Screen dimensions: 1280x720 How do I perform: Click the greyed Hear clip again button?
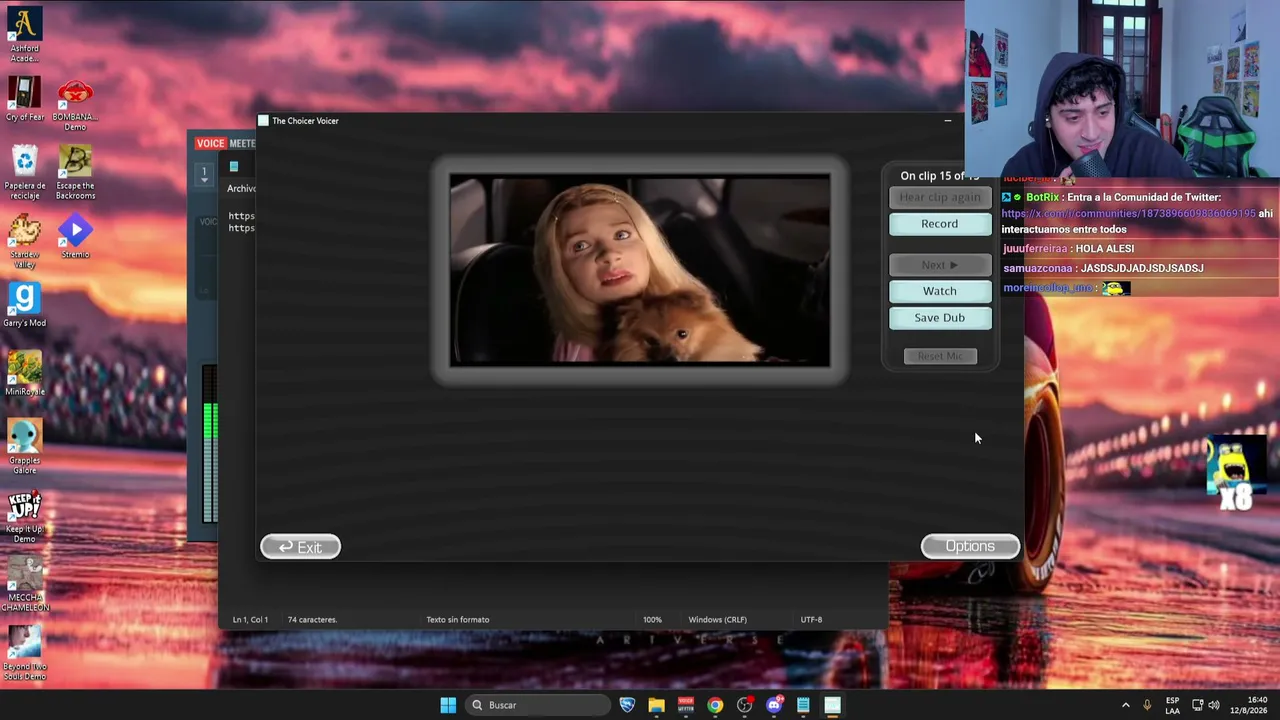point(940,197)
